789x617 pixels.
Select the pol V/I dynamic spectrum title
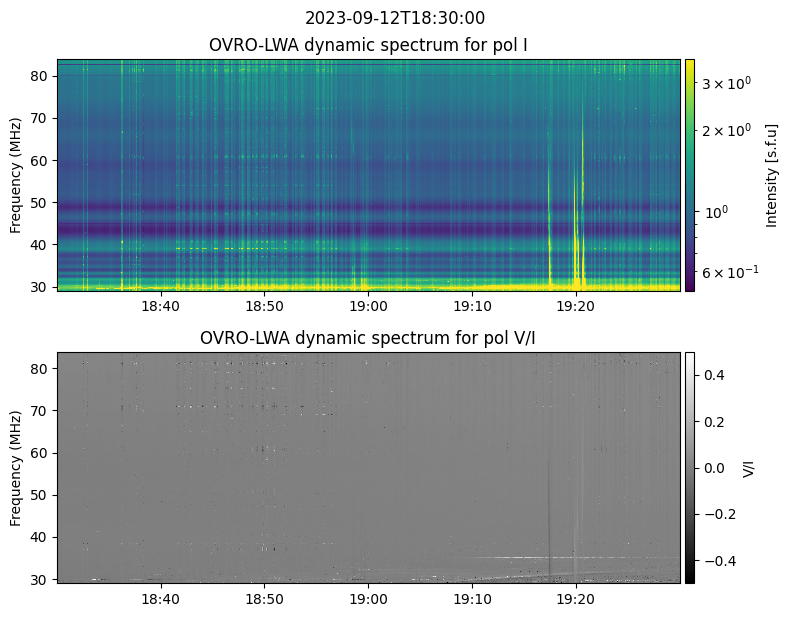point(368,338)
